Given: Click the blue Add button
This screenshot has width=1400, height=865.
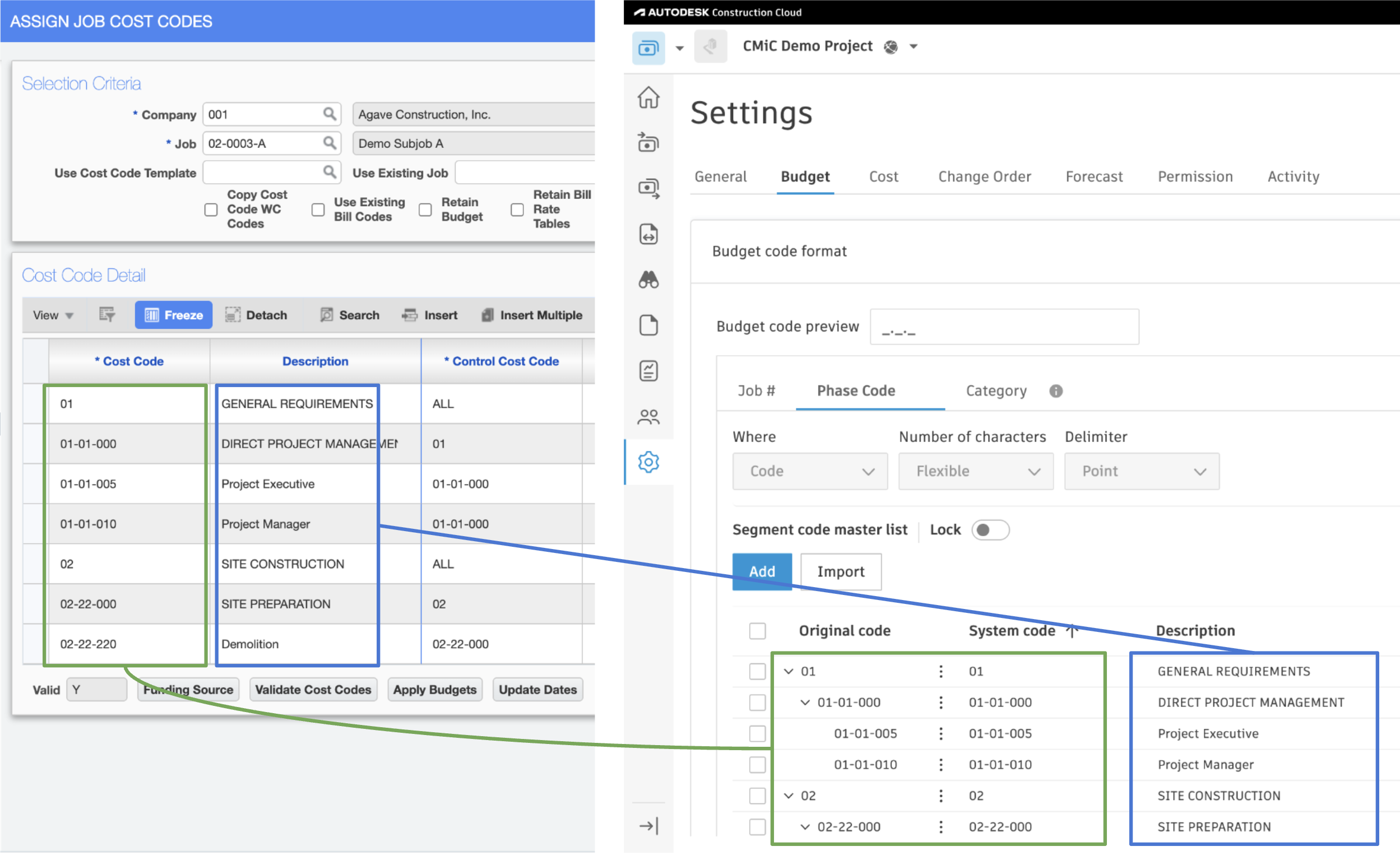Looking at the screenshot, I should coord(762,571).
